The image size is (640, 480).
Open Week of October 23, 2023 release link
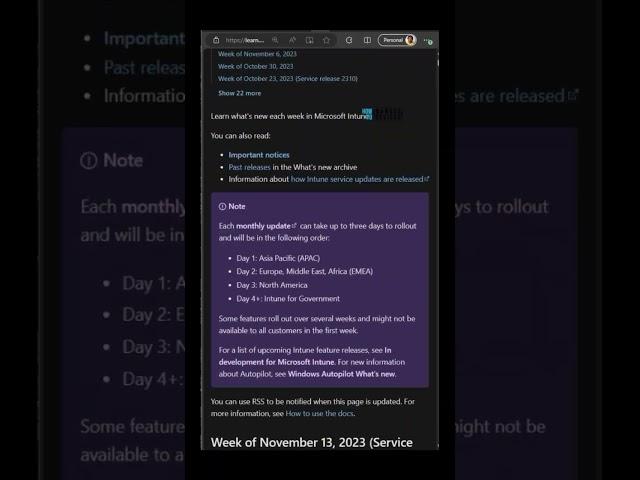[x=288, y=78]
